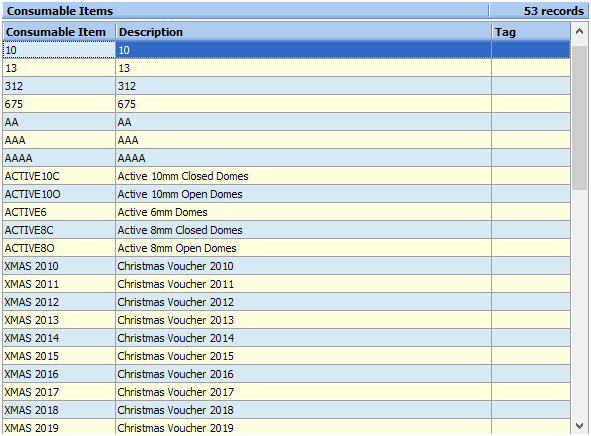Viewport: 591px width, 436px height.
Task: Select item XMAS 2012
Action: pos(59,302)
